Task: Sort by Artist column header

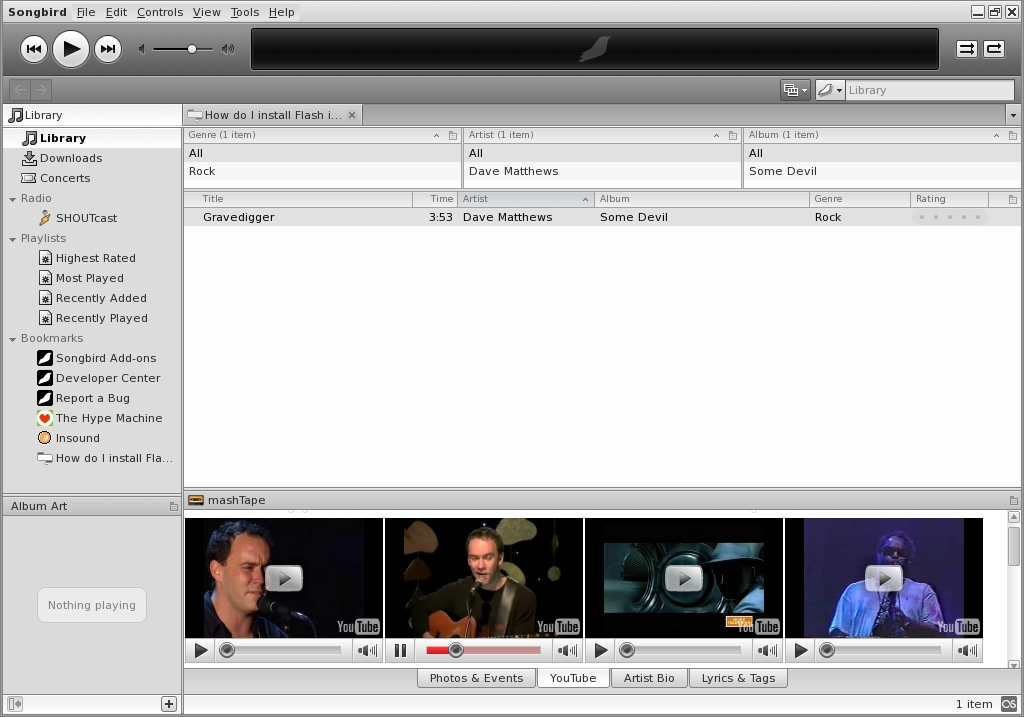Action: (526, 199)
